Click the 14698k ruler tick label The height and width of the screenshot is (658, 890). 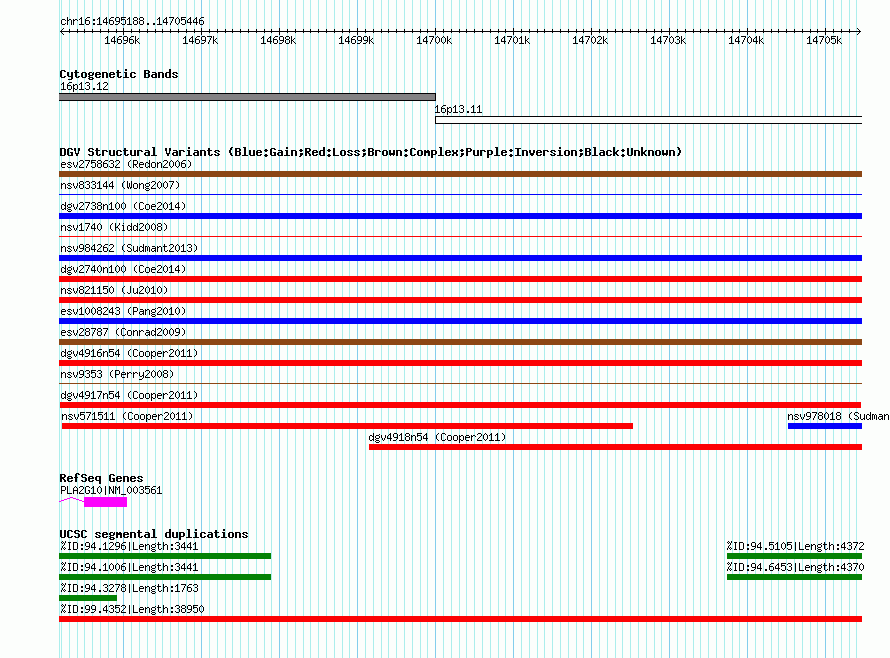[x=278, y=40]
